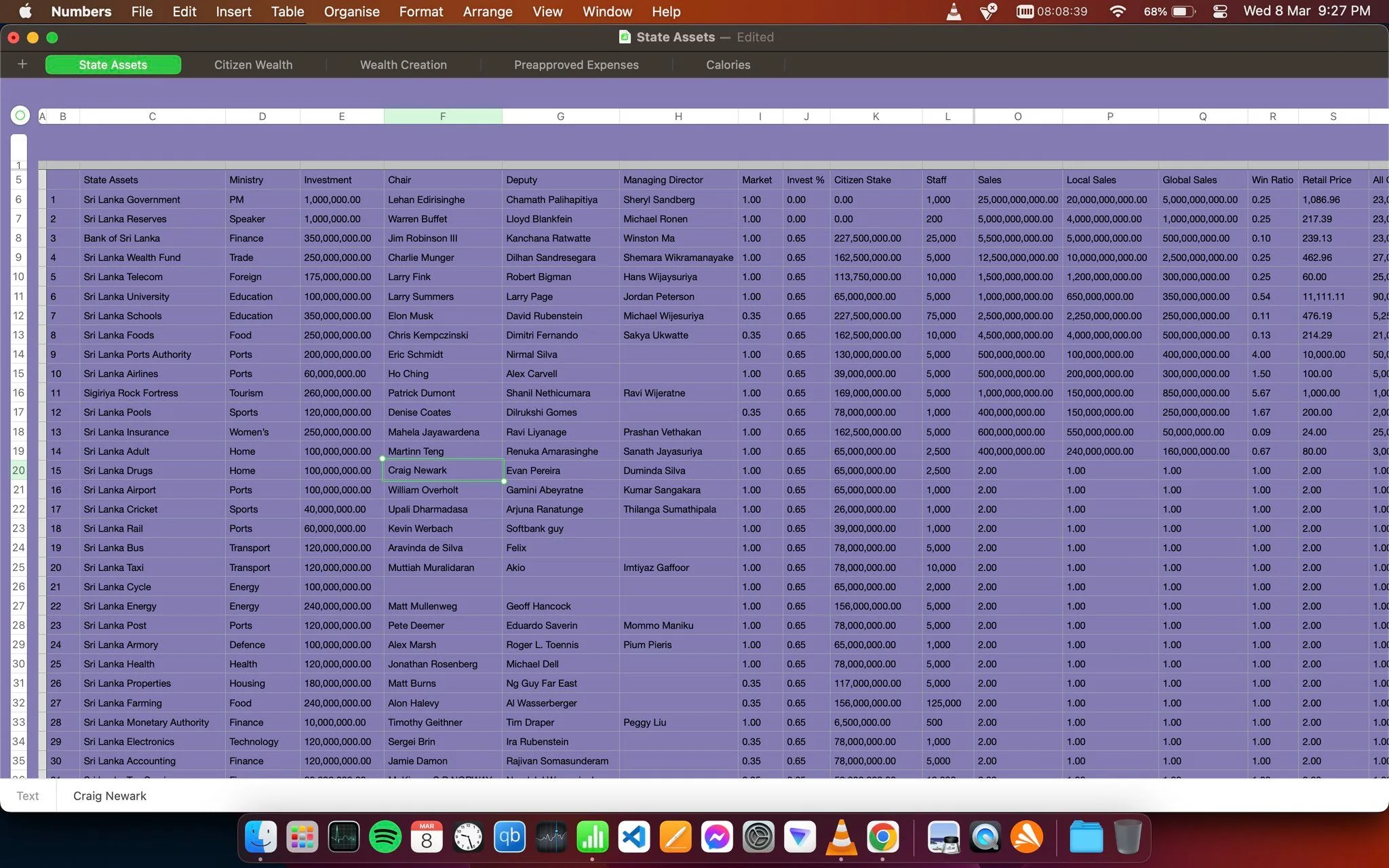
Task: Select column F header
Action: click(x=443, y=116)
